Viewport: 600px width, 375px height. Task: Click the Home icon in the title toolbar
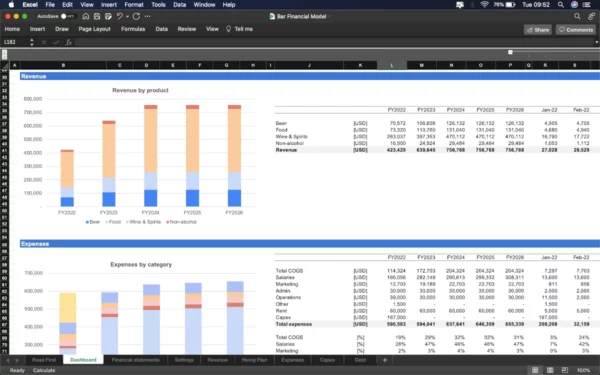[x=86, y=16]
